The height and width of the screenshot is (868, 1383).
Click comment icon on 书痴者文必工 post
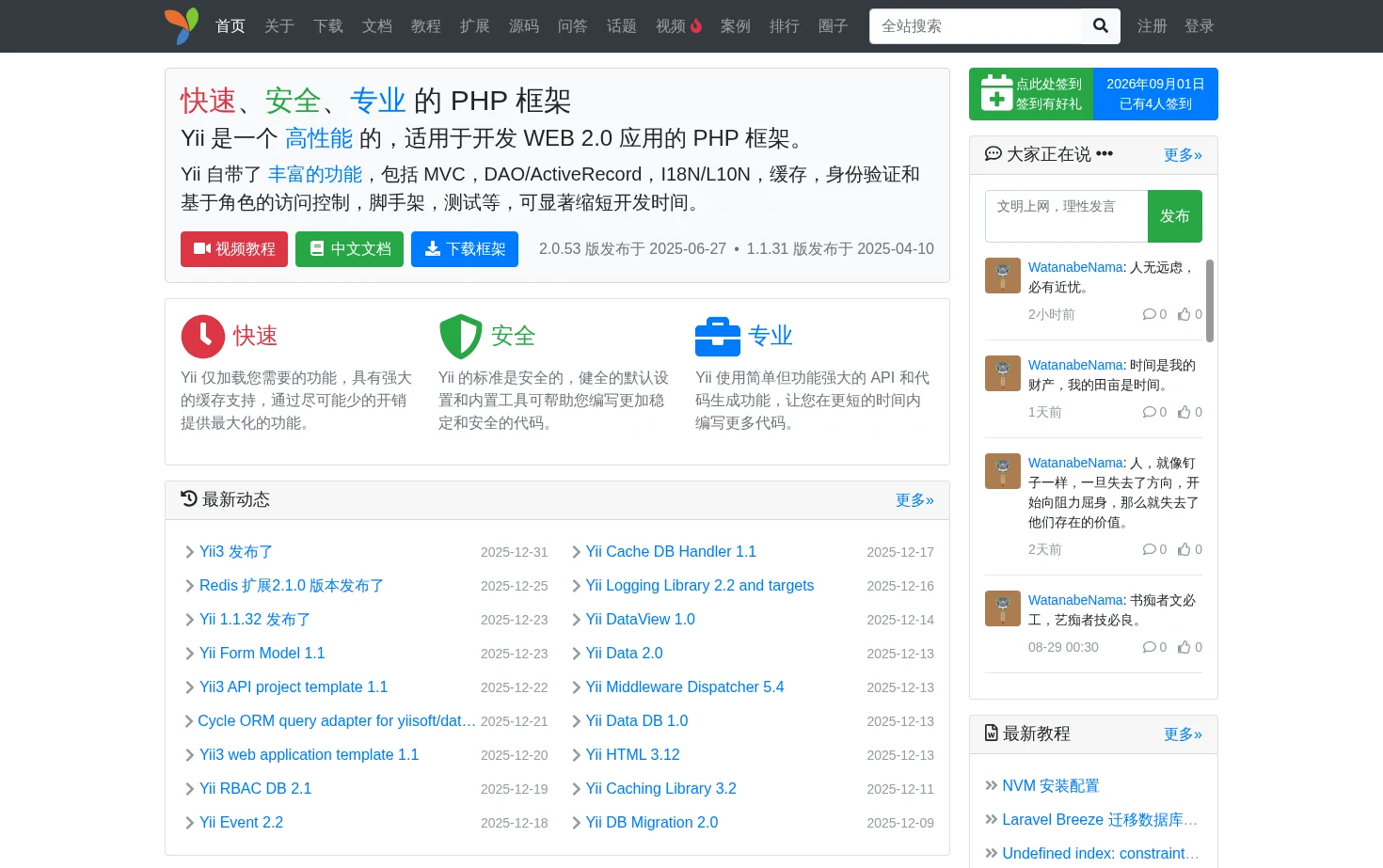click(x=1149, y=647)
